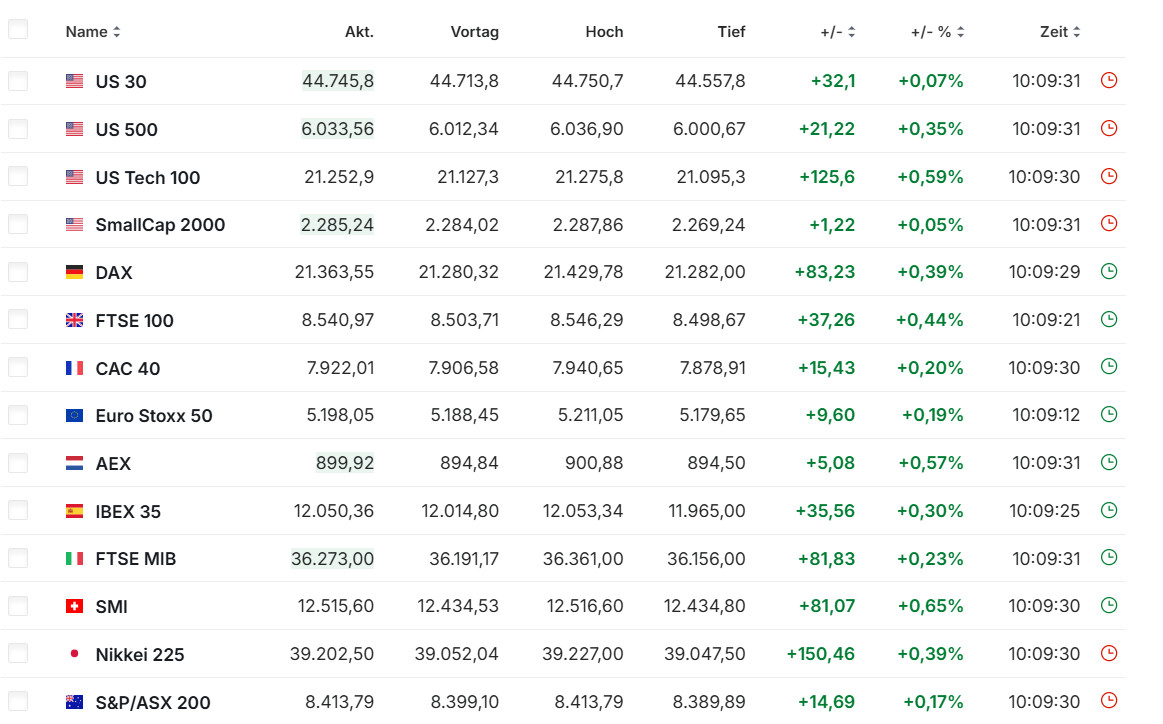
Task: Select the checkbox for CAC 40 row
Action: (x=18, y=368)
